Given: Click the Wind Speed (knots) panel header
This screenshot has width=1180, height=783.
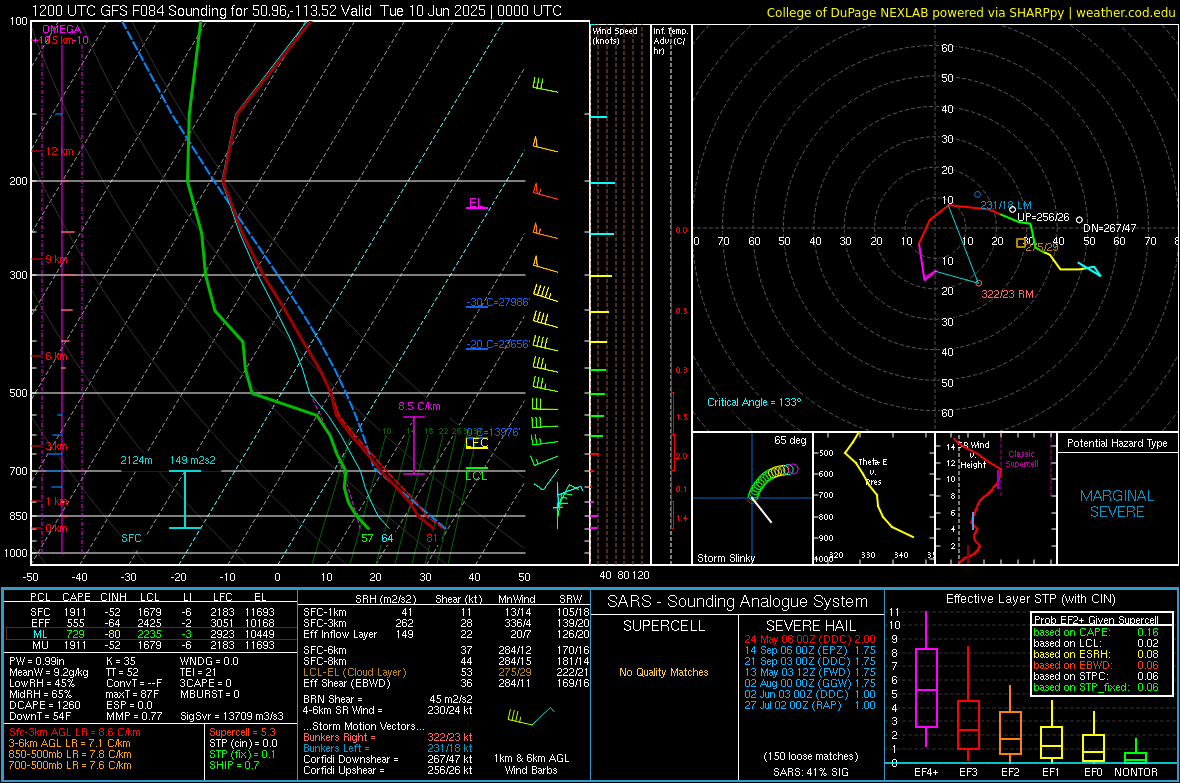Looking at the screenshot, I should pyautogui.click(x=614, y=35).
